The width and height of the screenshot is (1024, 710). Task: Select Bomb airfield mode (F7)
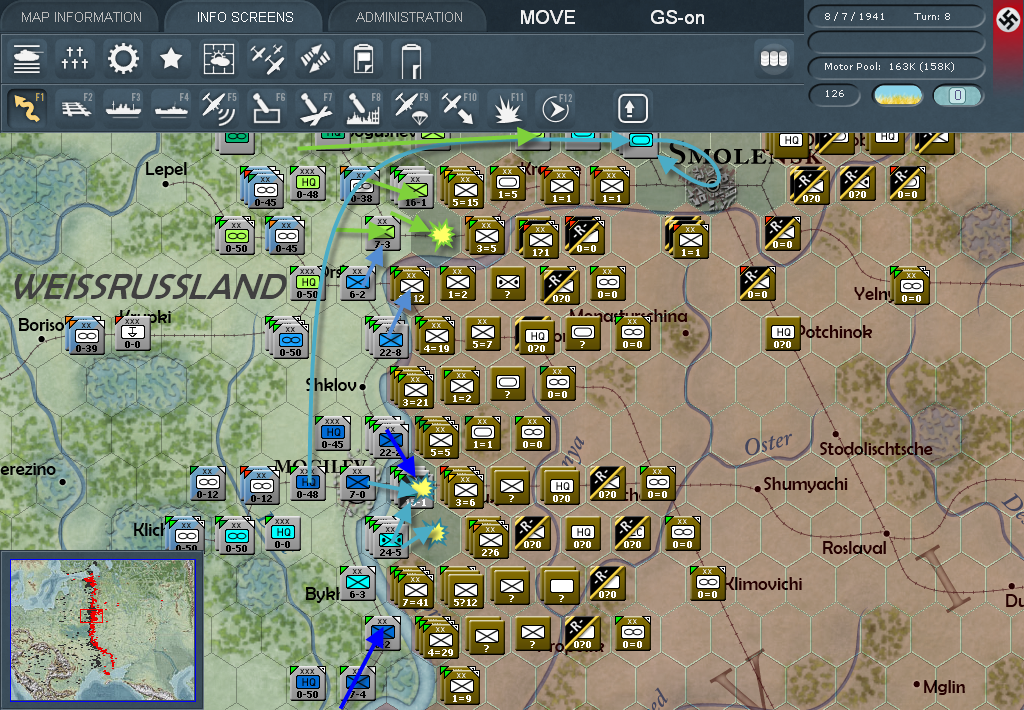coord(315,108)
